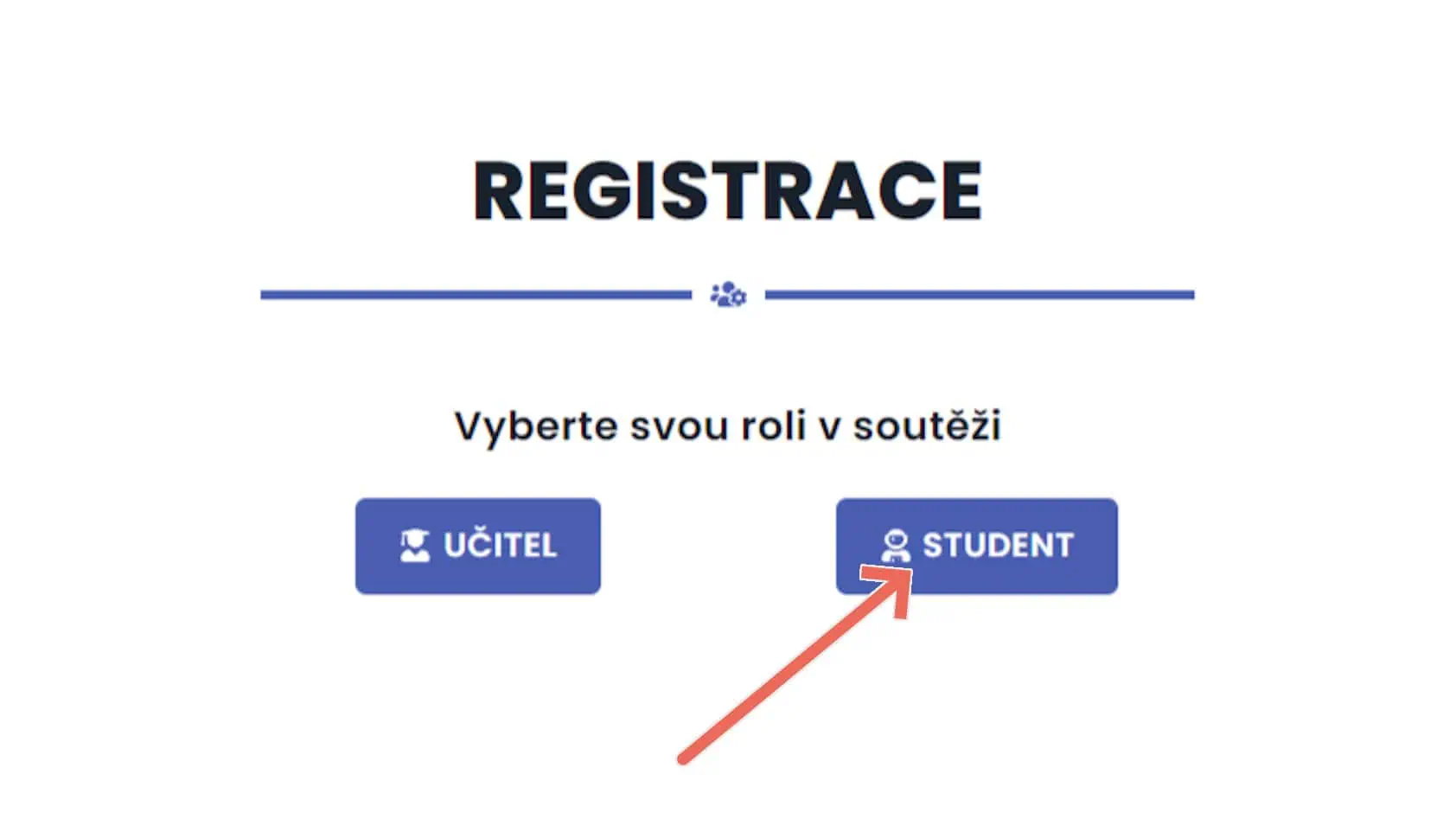The image size is (1456, 819).
Task: Click the word "Vyberte" in the prompt
Action: [535, 426]
